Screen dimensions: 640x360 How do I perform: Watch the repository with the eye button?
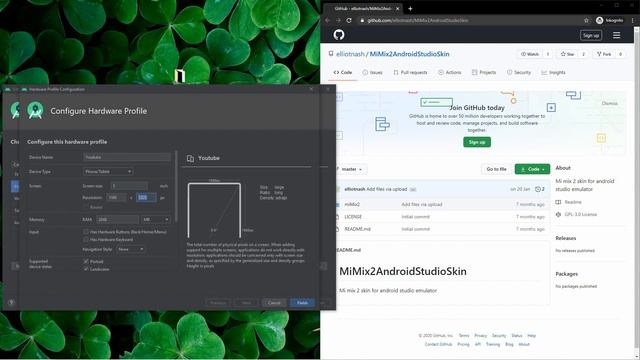[x=530, y=54]
